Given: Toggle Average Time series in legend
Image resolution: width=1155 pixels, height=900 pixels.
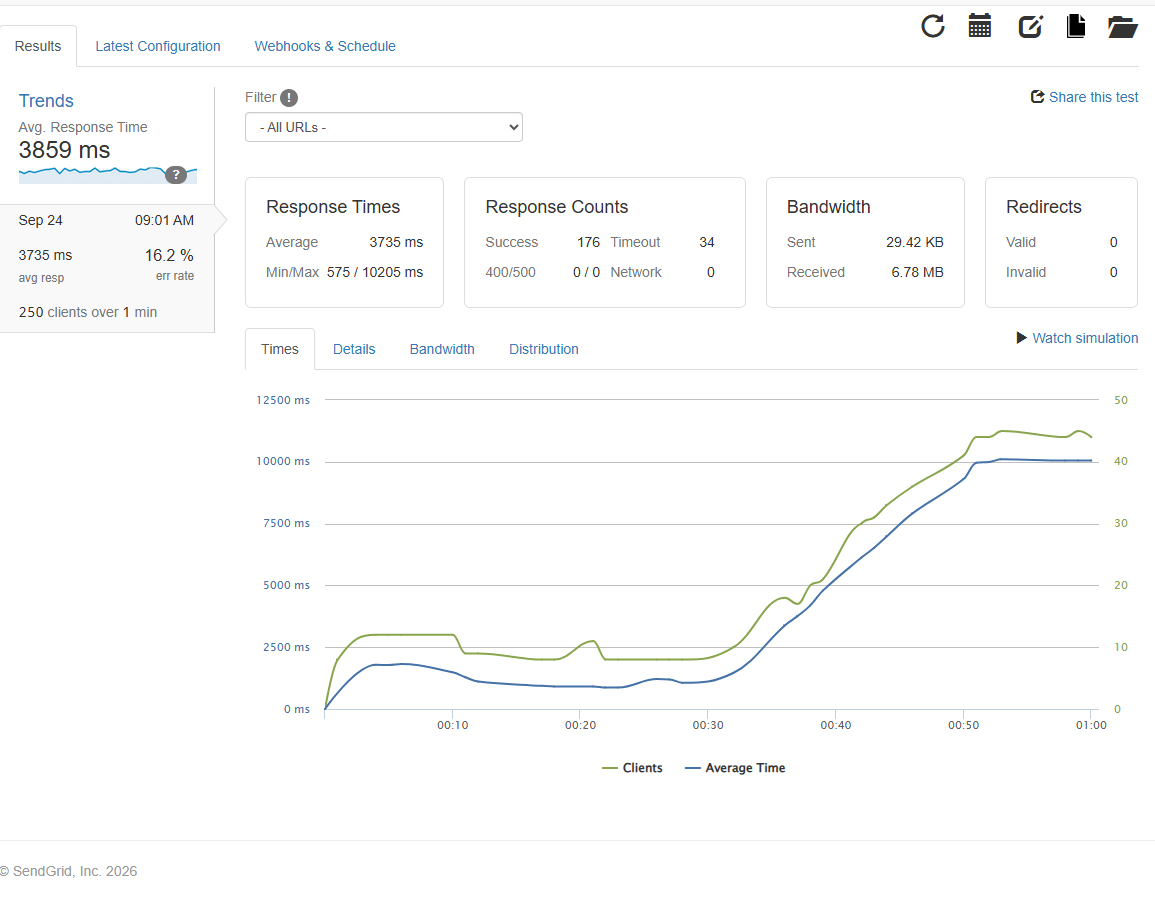Looking at the screenshot, I should click(x=735, y=767).
